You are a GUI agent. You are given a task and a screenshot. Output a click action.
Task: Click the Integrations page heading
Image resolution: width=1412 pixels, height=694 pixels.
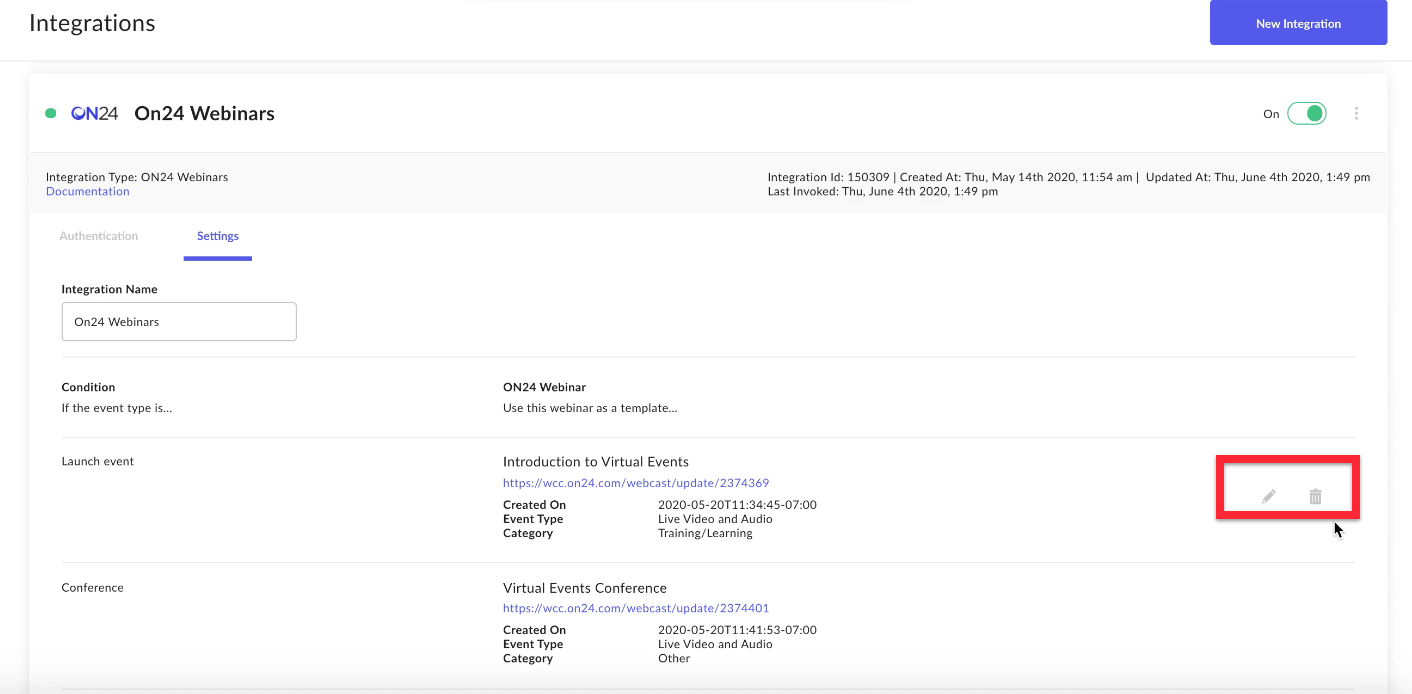click(92, 23)
